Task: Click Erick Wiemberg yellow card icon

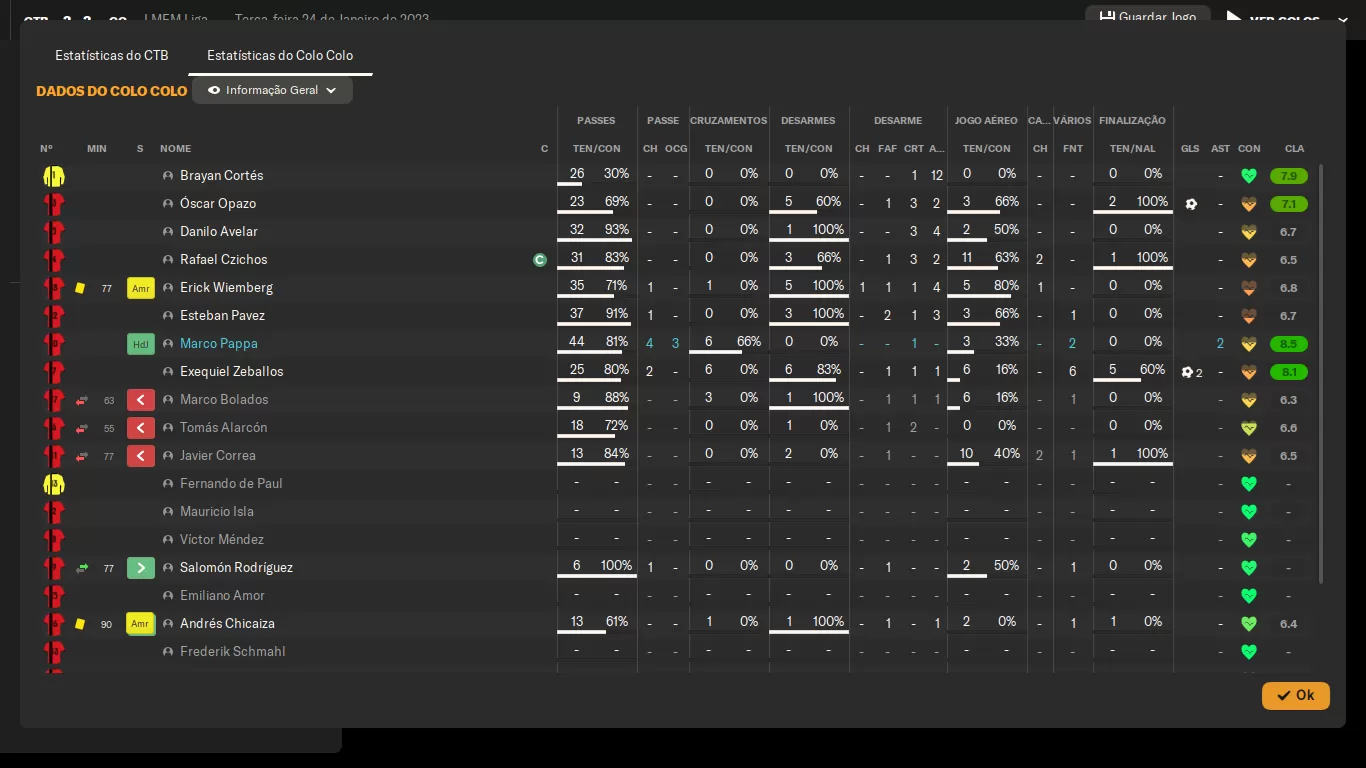Action: 80,288
